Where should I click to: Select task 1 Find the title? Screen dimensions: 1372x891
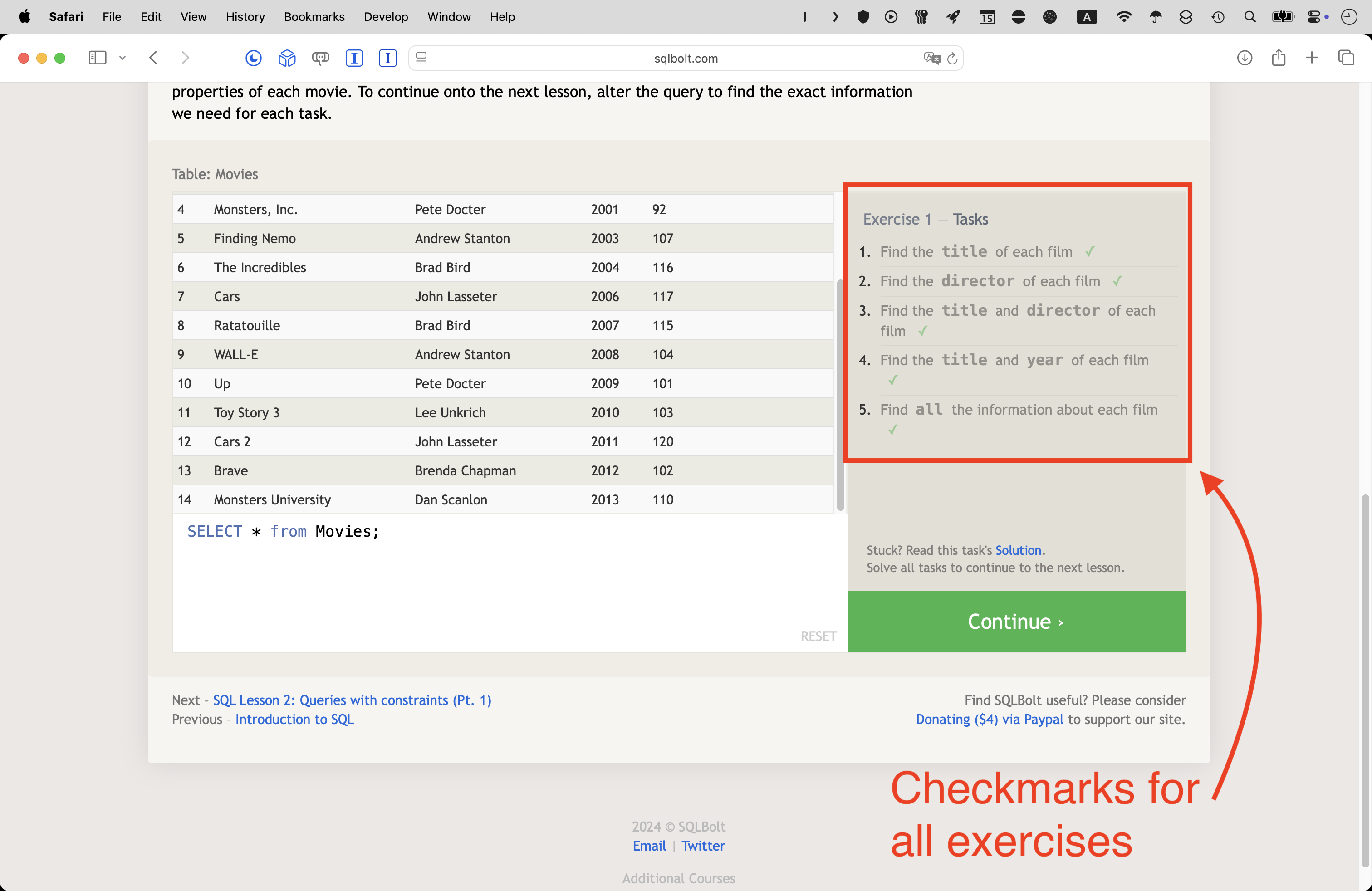(975, 252)
